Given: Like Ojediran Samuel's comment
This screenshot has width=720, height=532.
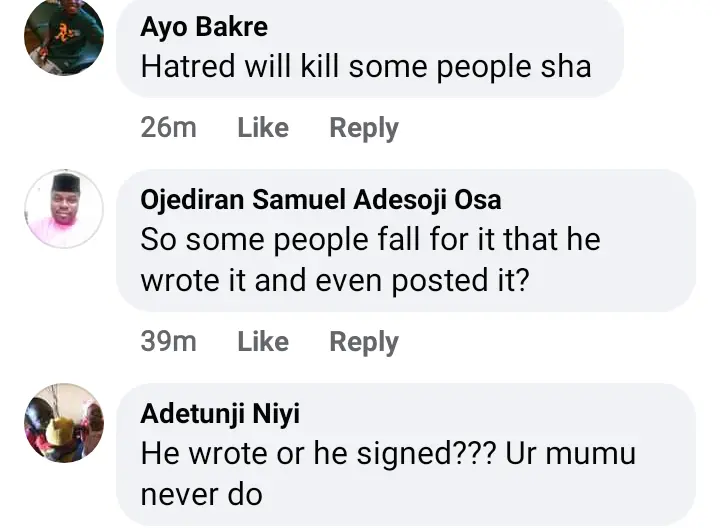Looking at the screenshot, I should click(263, 342).
